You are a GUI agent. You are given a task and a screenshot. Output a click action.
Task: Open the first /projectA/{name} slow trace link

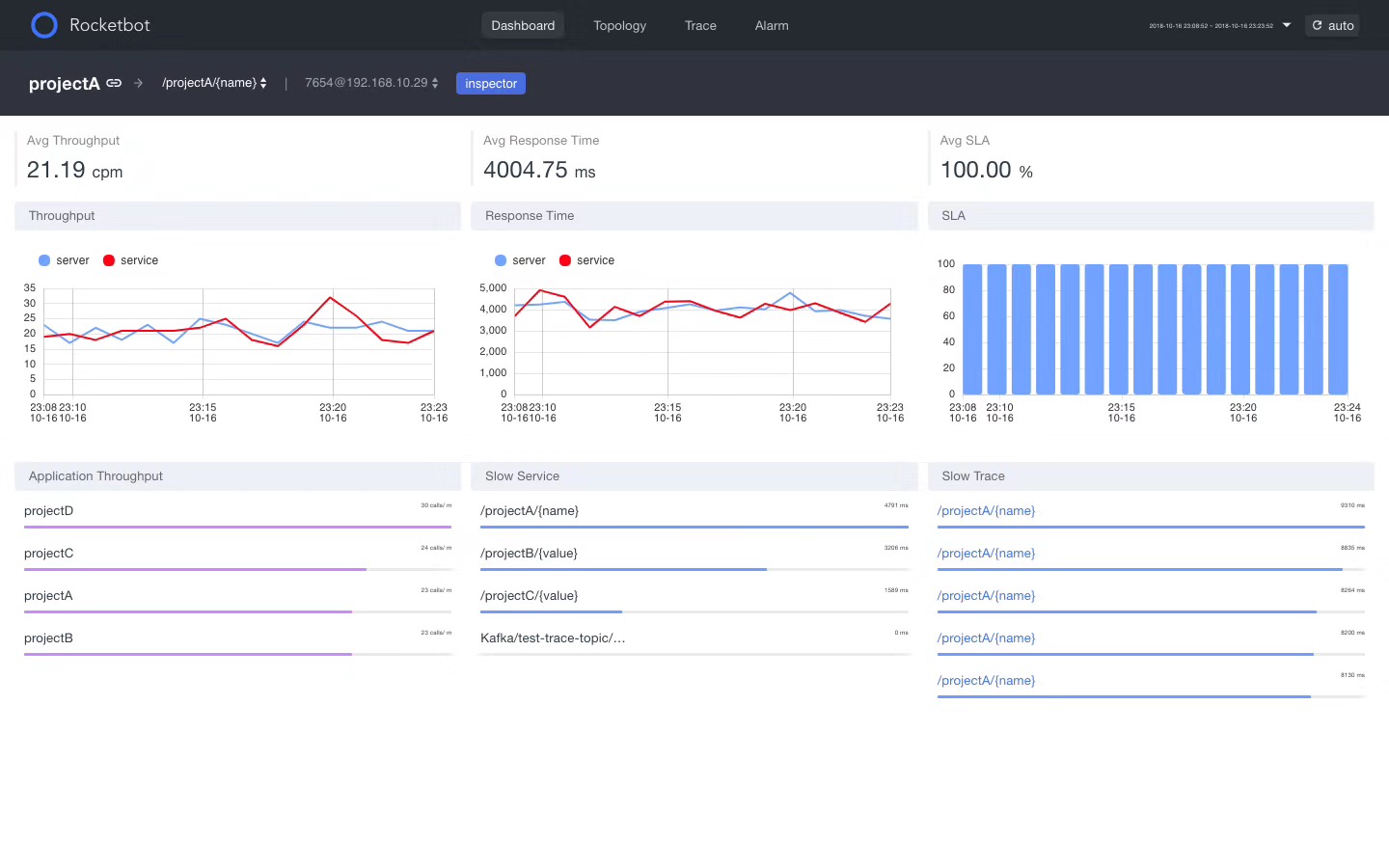click(x=986, y=511)
